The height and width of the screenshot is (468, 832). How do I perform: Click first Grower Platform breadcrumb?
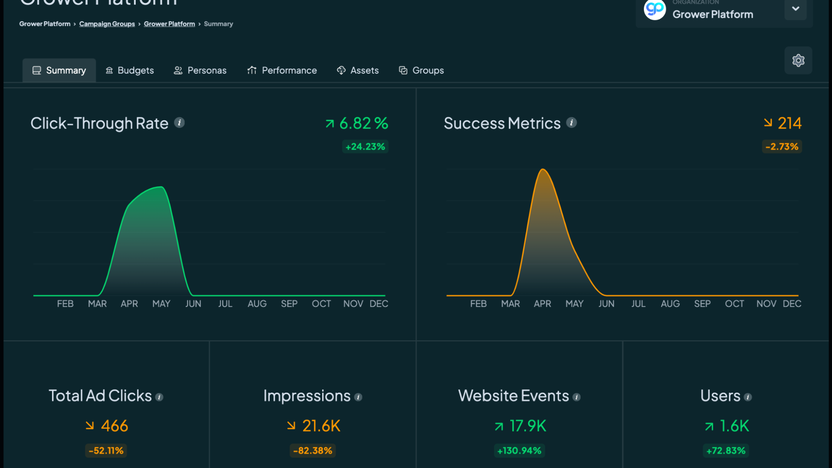coord(45,24)
